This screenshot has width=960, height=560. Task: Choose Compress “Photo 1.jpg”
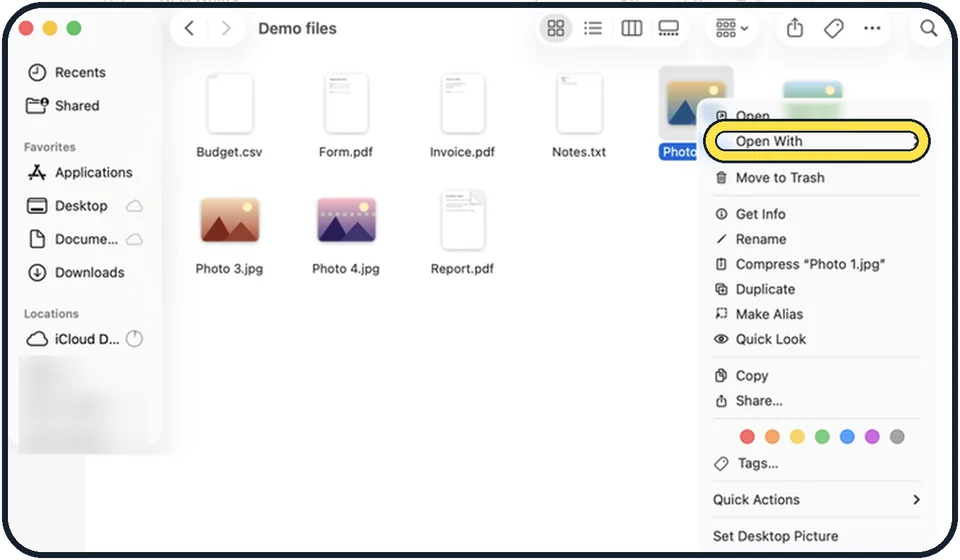(817, 264)
